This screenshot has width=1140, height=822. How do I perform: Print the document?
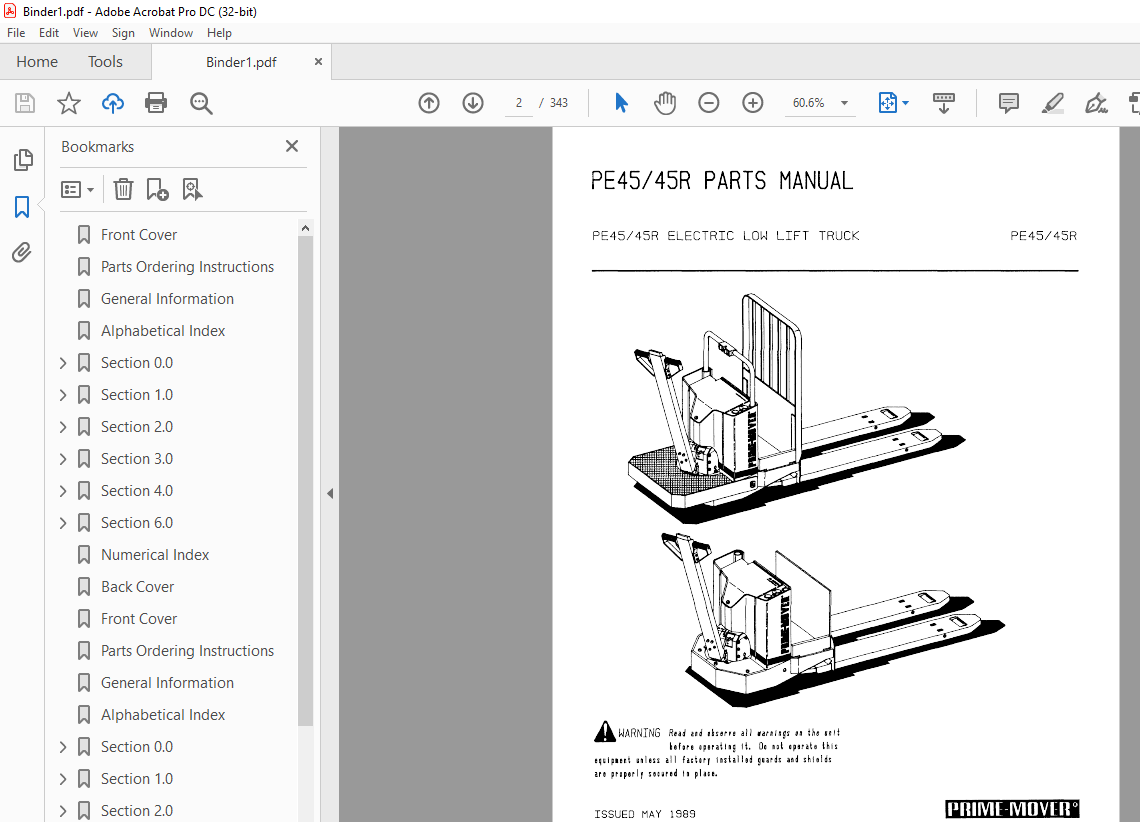(156, 103)
